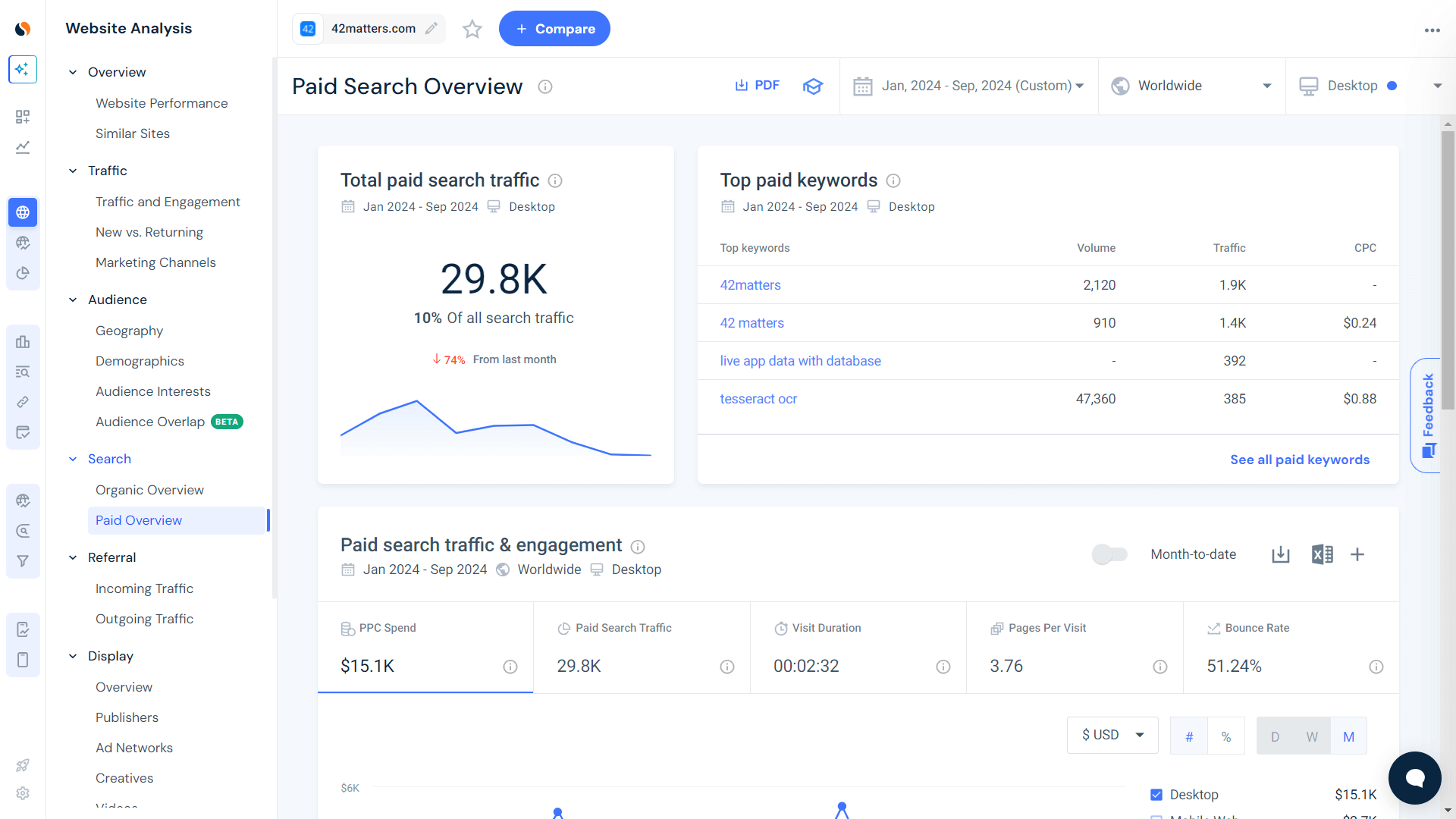Click the plus icon in engagement card
Screen dimensions: 1456x819
click(x=1357, y=554)
